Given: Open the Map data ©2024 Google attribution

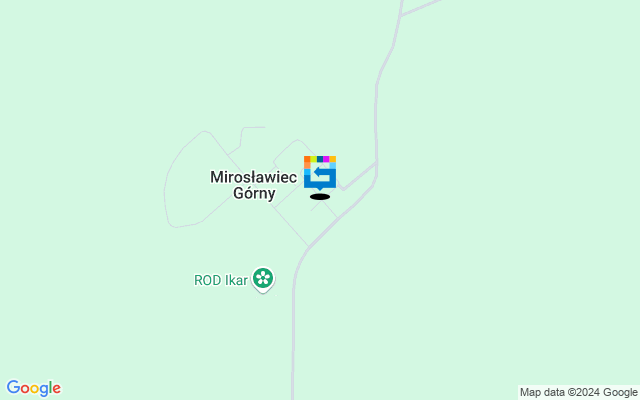Looking at the screenshot, I should [x=578, y=393].
